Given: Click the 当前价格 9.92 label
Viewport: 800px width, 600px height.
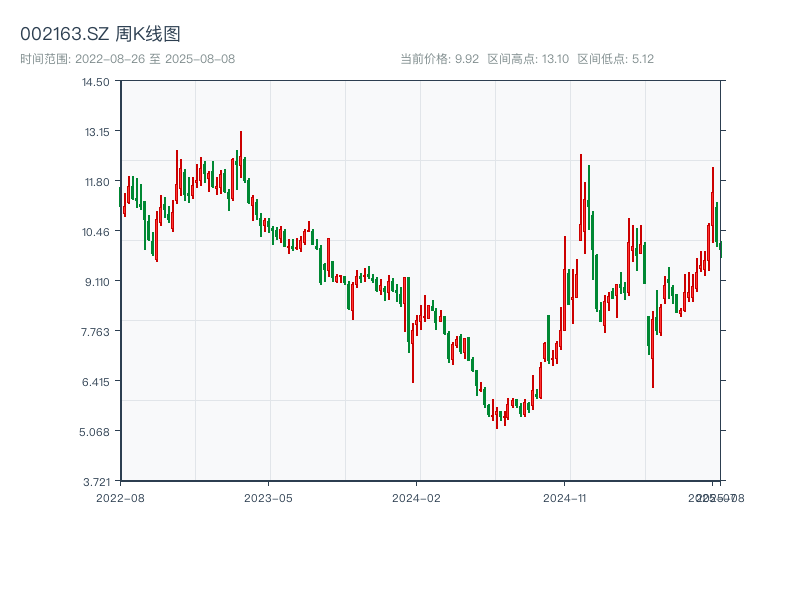Looking at the screenshot, I should (x=440, y=59).
